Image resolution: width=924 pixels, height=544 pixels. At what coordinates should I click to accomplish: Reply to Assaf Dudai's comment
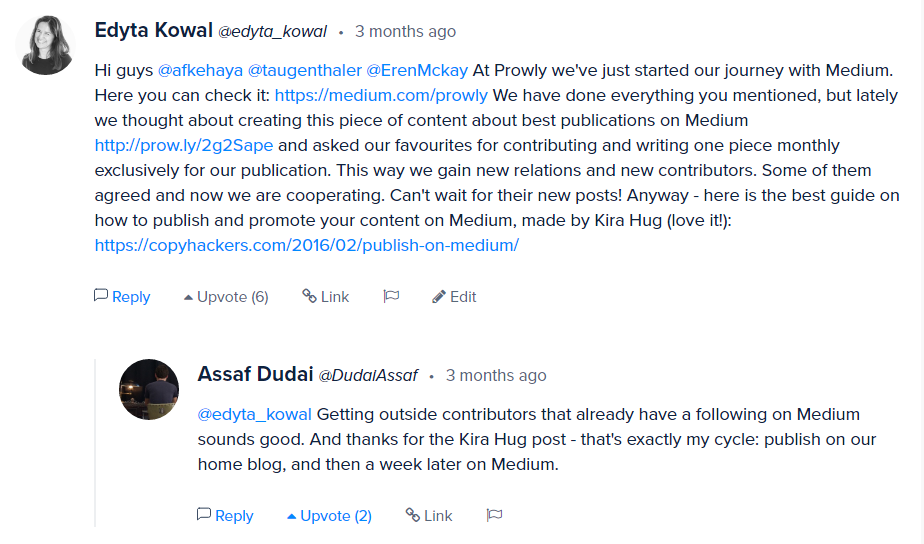(x=225, y=515)
